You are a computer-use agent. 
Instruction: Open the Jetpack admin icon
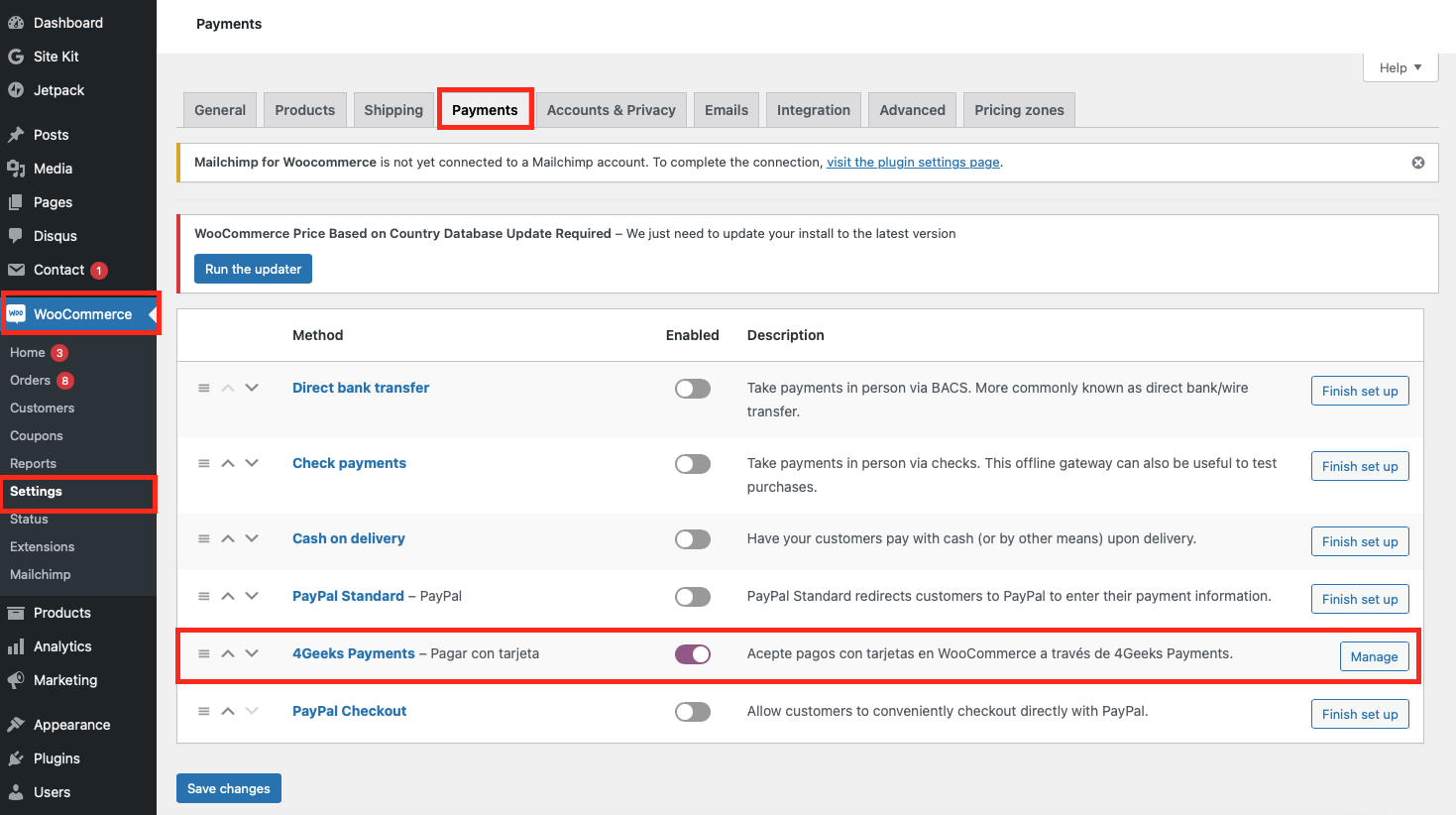click(x=16, y=90)
